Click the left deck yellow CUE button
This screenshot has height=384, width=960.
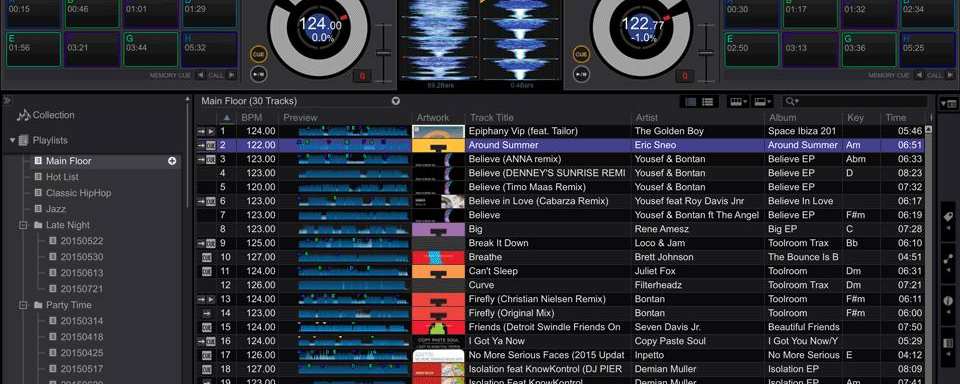pos(258,55)
